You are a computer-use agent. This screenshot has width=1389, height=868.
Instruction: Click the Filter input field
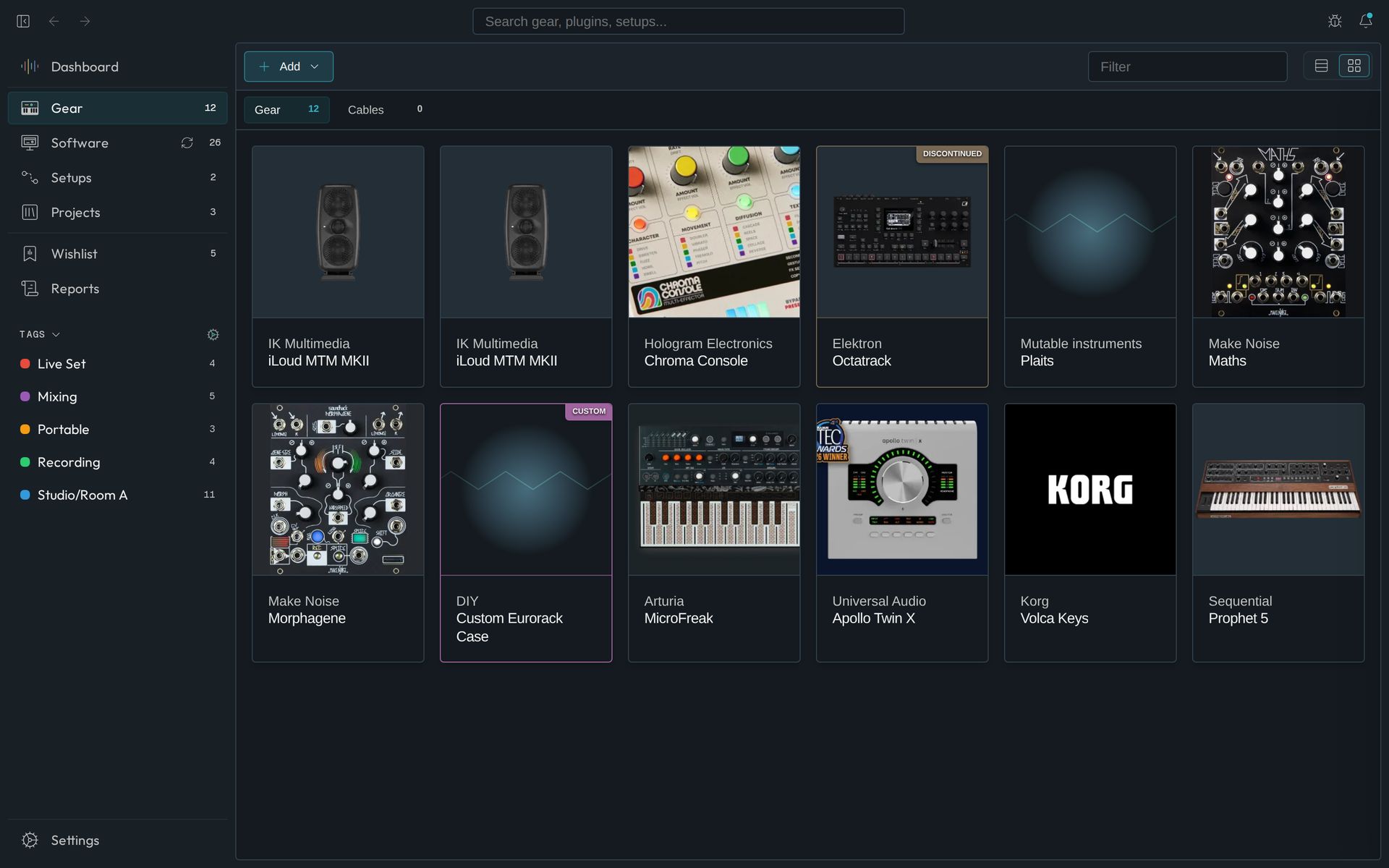click(x=1187, y=67)
